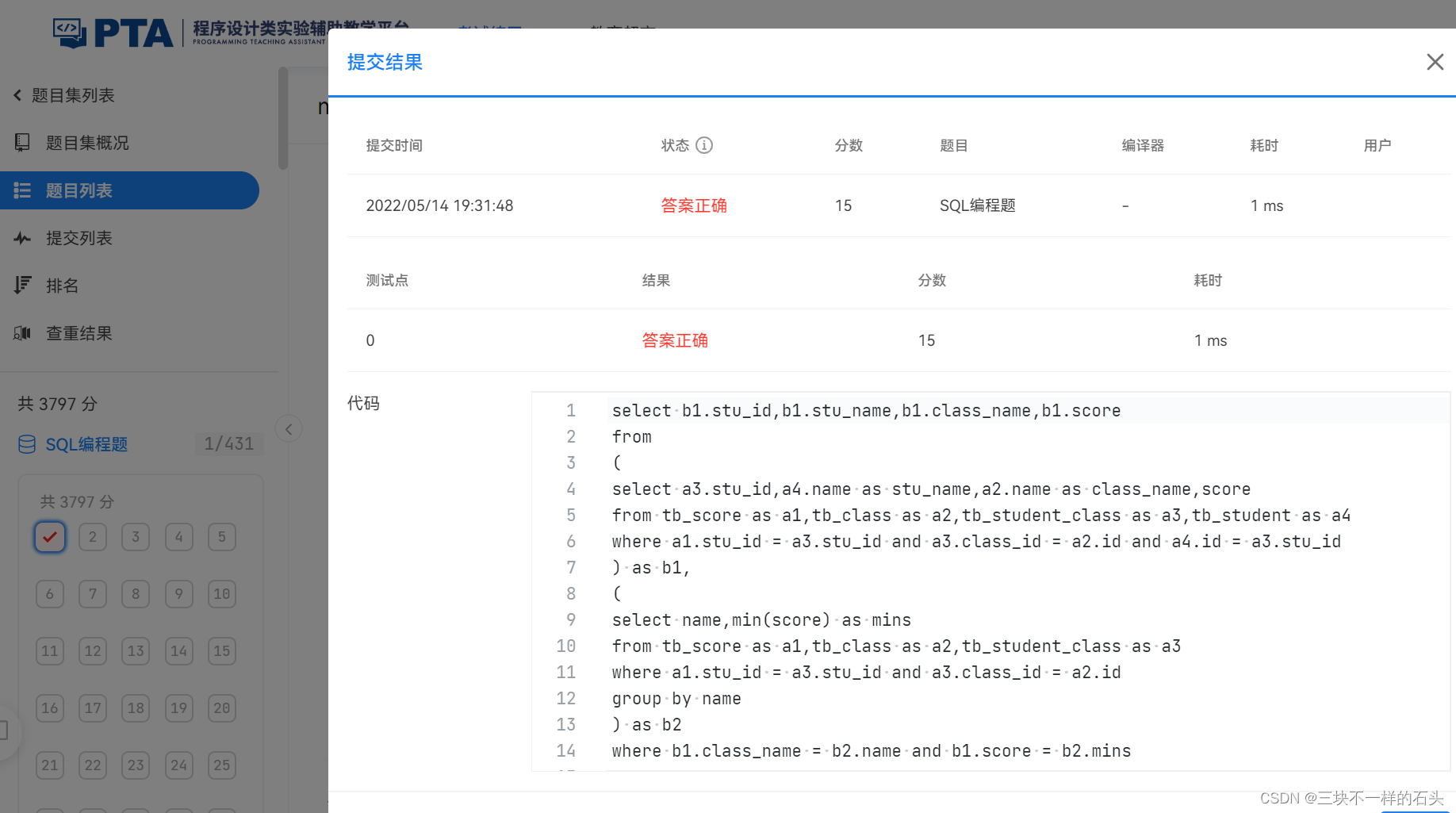The width and height of the screenshot is (1456, 813).
Task: Collapse the sidebar using the left chevron
Action: point(288,428)
